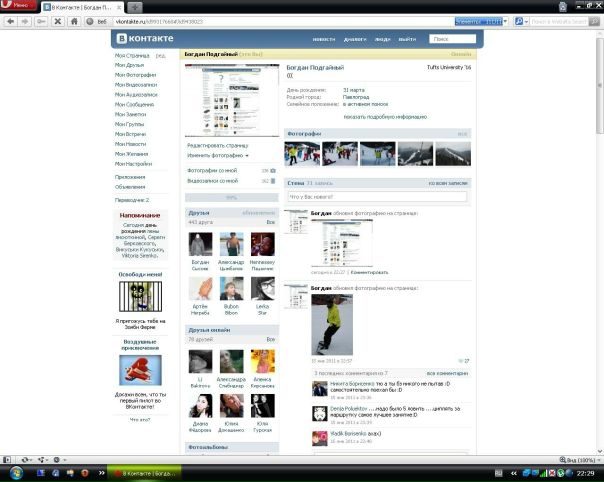This screenshot has width=604, height=482.
Task: Expand 'Изменить фотографию' dropdown
Action: coord(218,156)
